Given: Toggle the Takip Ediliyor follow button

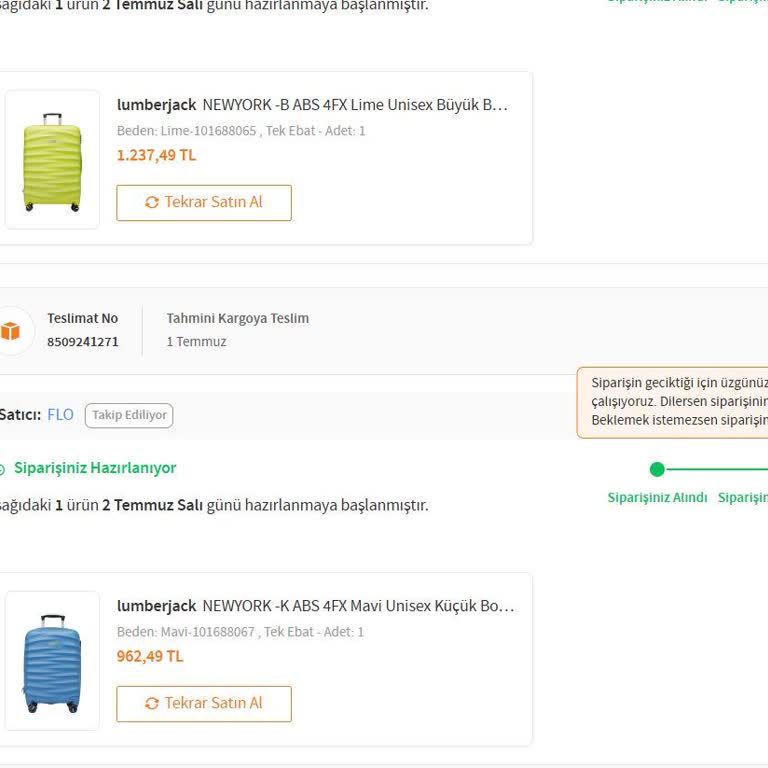Looking at the screenshot, I should [129, 416].
